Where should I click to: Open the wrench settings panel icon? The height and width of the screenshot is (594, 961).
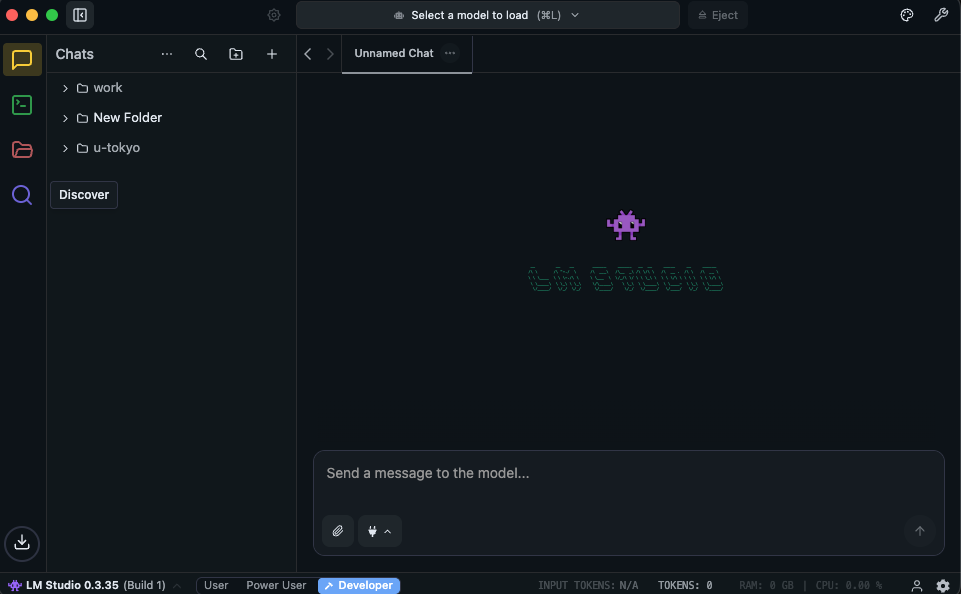click(941, 15)
